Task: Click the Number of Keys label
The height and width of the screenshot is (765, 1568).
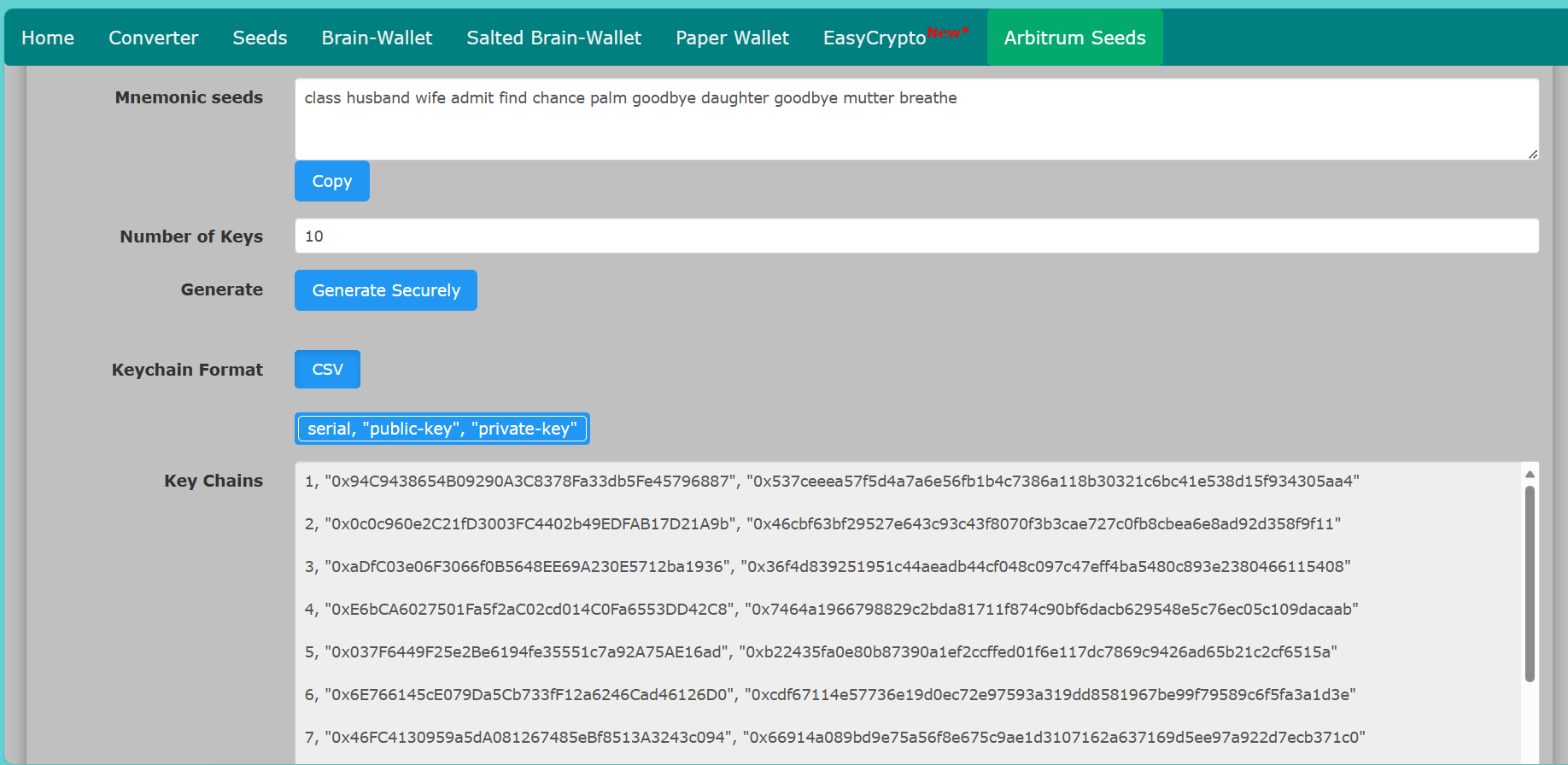Action: click(x=191, y=237)
